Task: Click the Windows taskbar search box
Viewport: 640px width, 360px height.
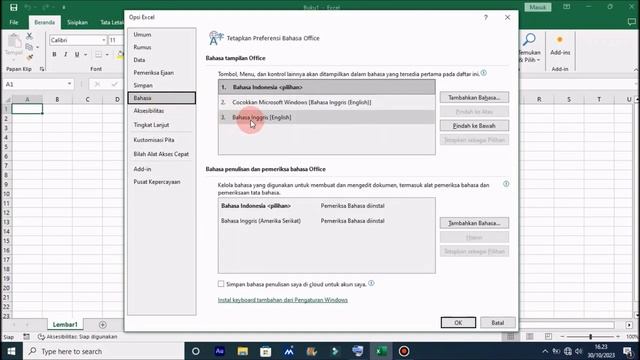Action: click(104, 351)
